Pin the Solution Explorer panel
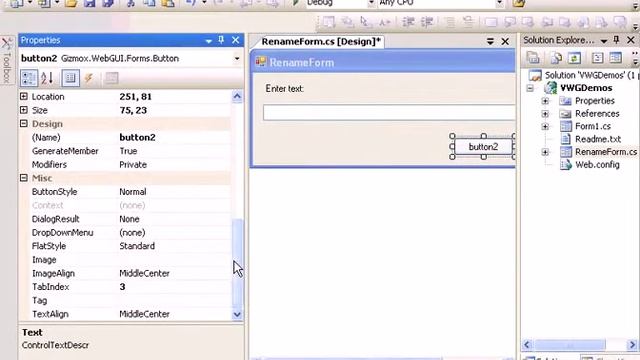Image resolution: width=640 pixels, height=360 pixels. pos(616,40)
